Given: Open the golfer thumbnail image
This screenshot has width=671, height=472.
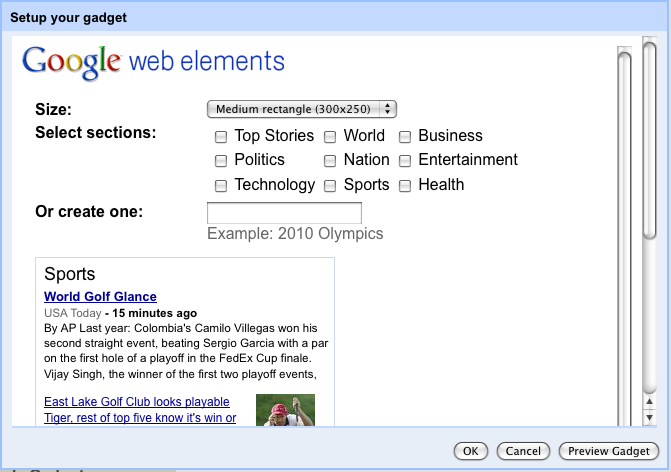Looking at the screenshot, I should coord(285,410).
